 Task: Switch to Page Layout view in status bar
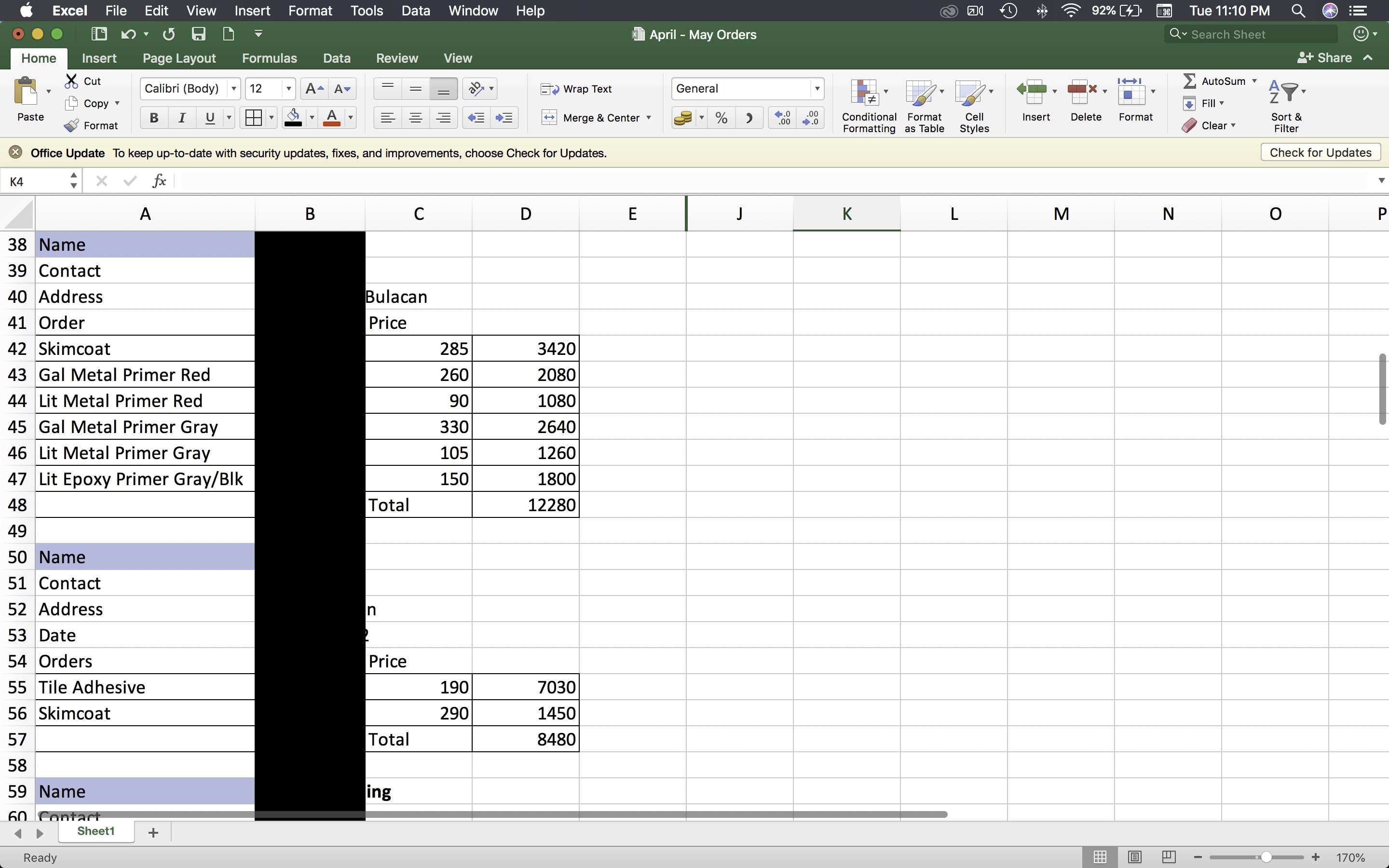pyautogui.click(x=1134, y=857)
